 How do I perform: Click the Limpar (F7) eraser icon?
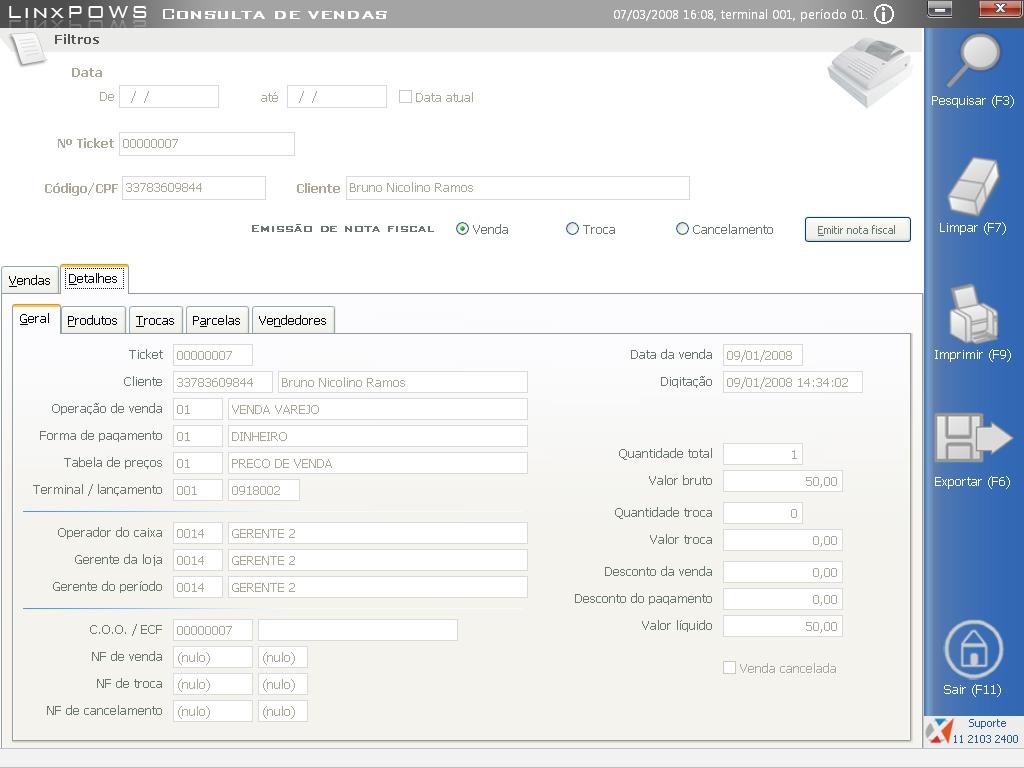pos(973,186)
